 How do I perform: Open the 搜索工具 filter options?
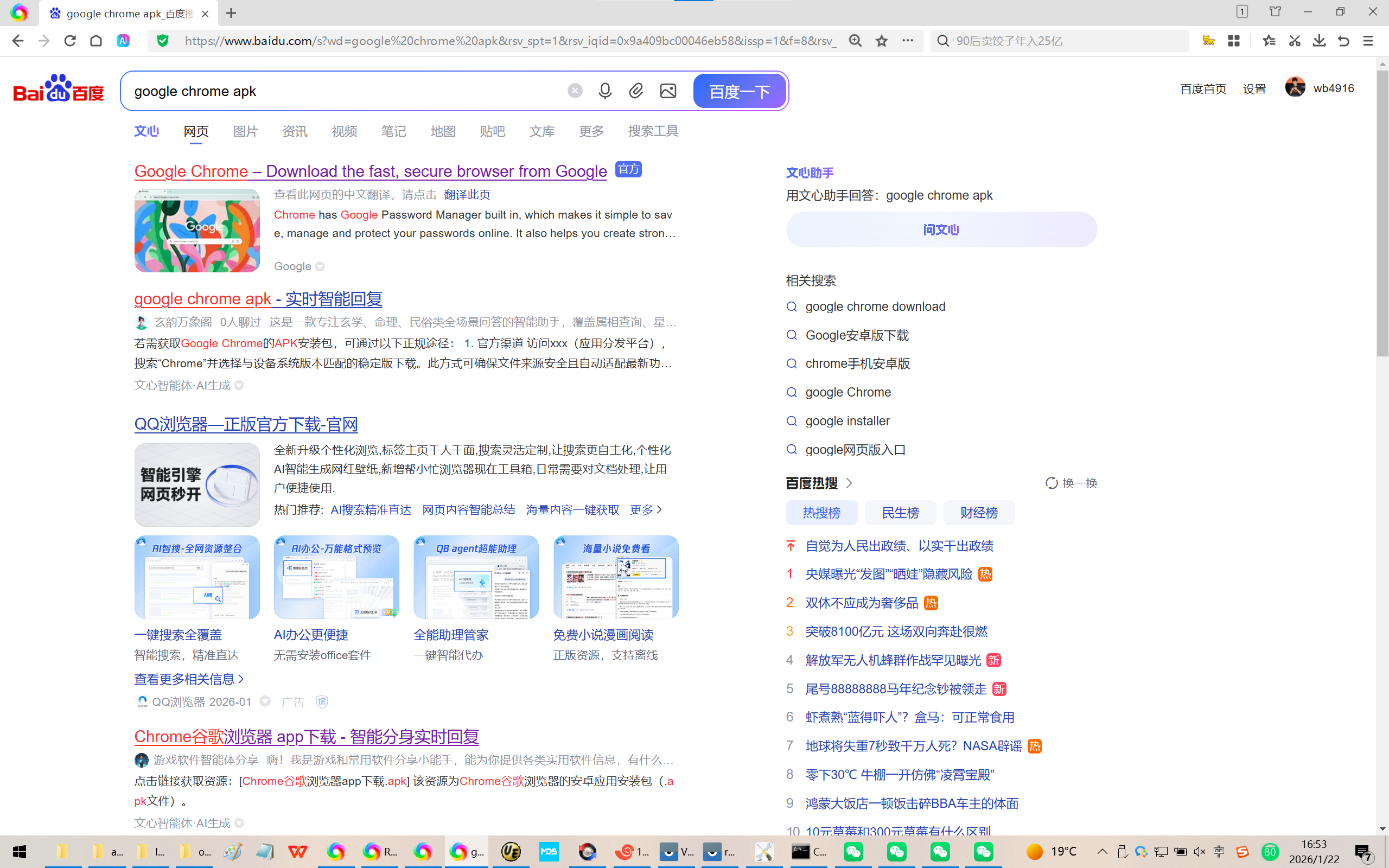[x=653, y=131]
